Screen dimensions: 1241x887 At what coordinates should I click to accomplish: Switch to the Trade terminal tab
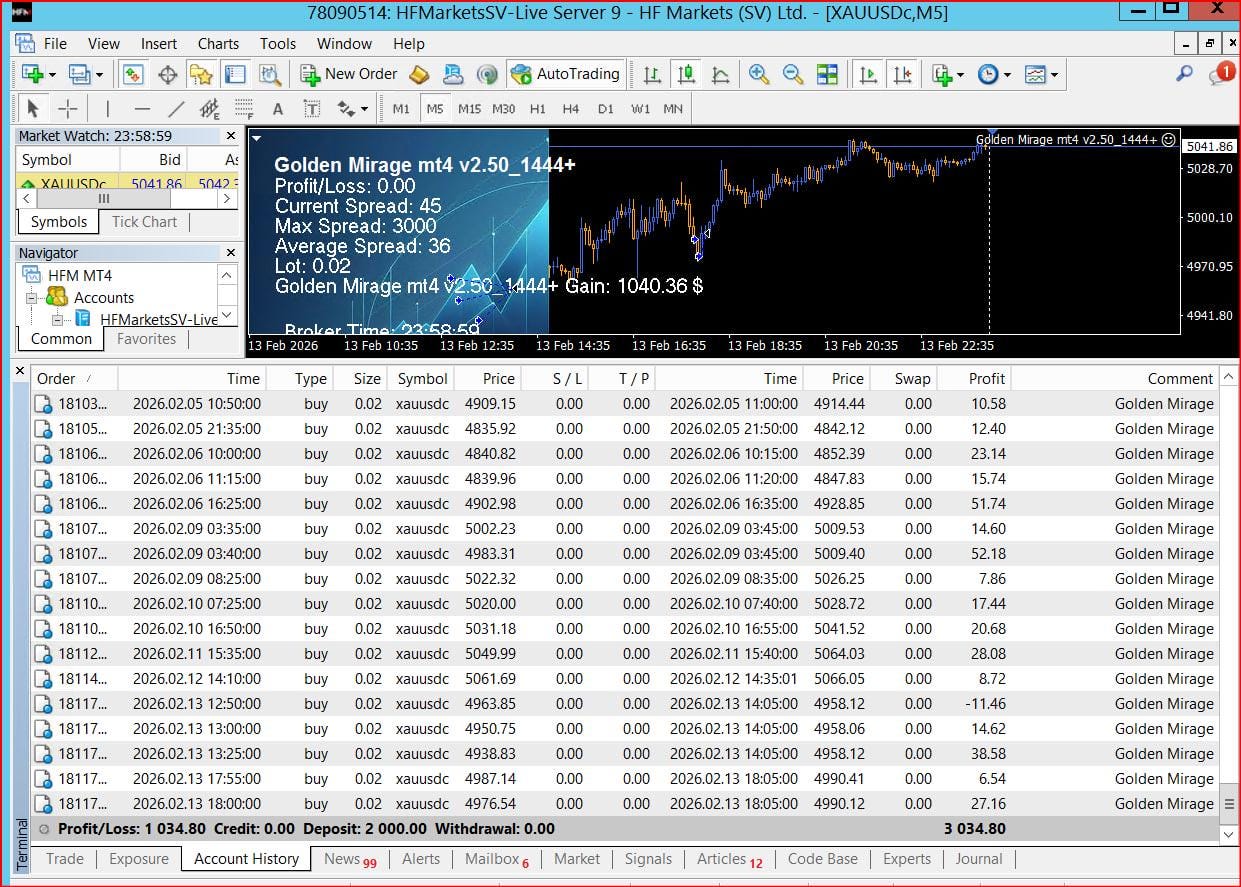click(65, 859)
